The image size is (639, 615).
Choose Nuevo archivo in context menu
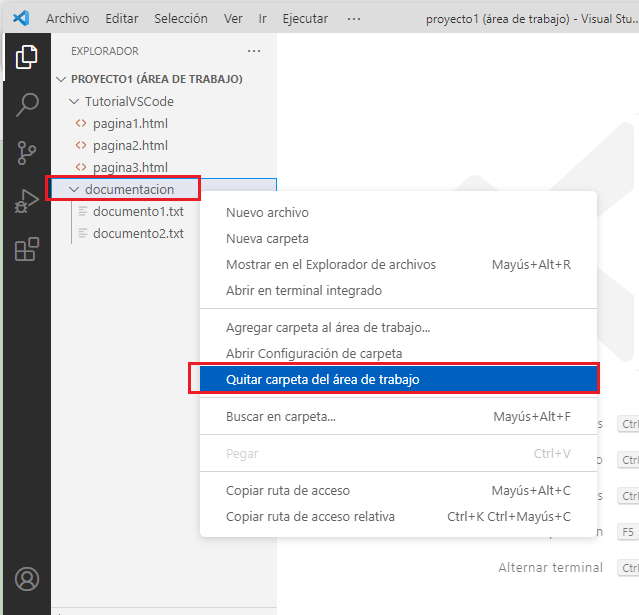tap(399, 212)
